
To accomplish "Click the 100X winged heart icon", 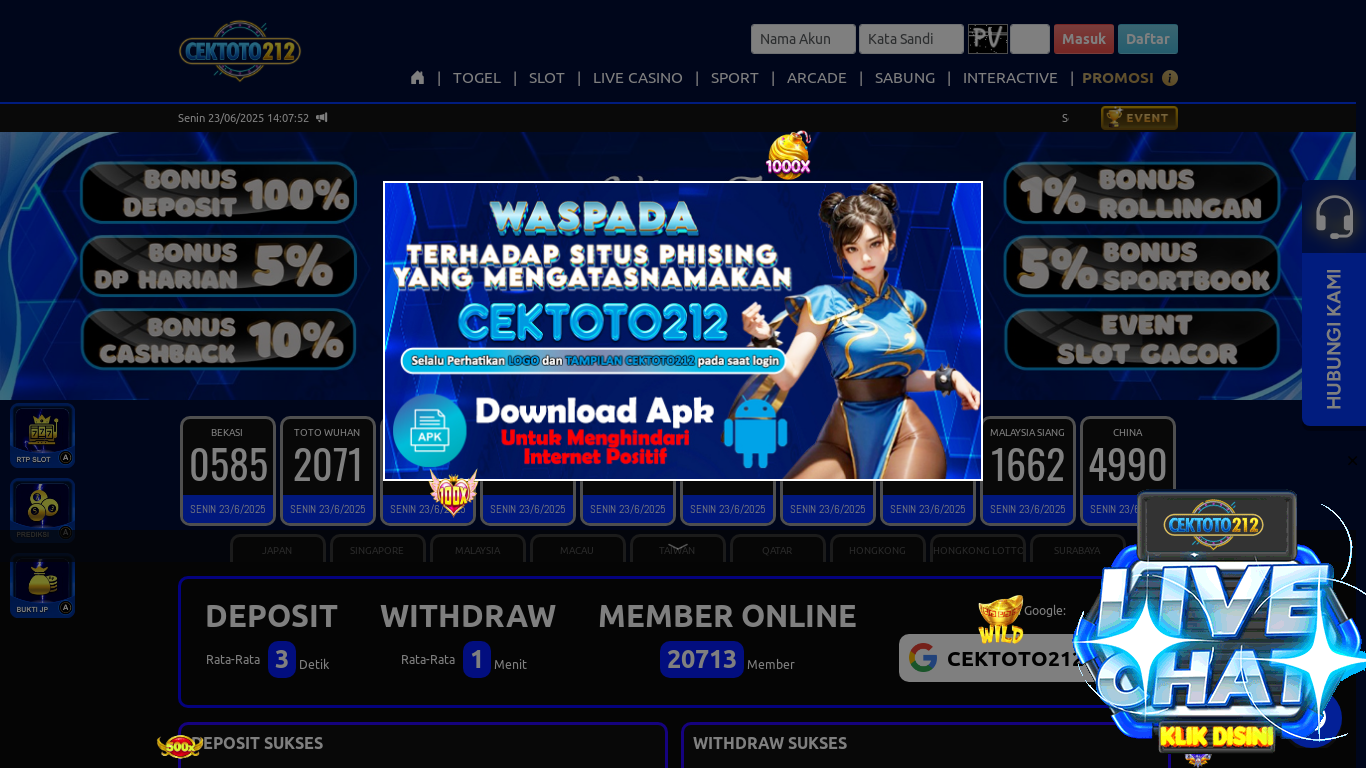I will pos(453,493).
